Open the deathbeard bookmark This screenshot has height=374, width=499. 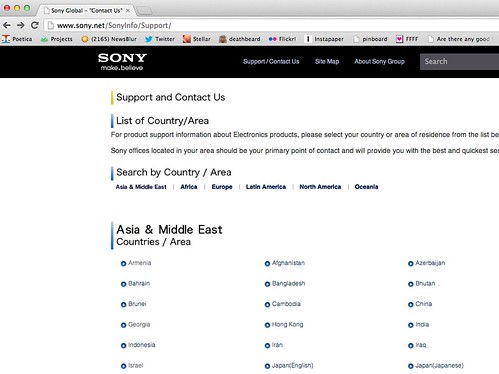[x=240, y=39]
